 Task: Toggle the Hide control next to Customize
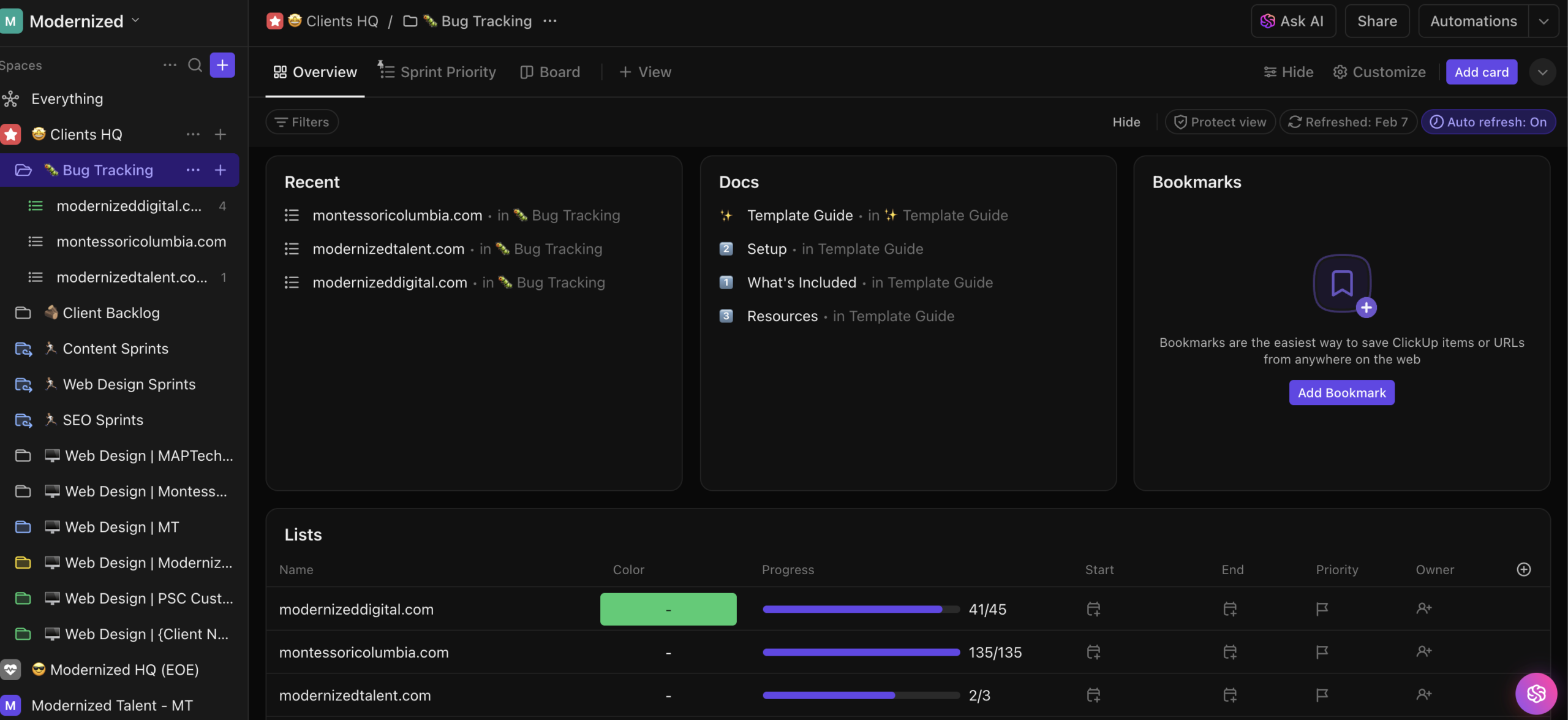click(1289, 72)
